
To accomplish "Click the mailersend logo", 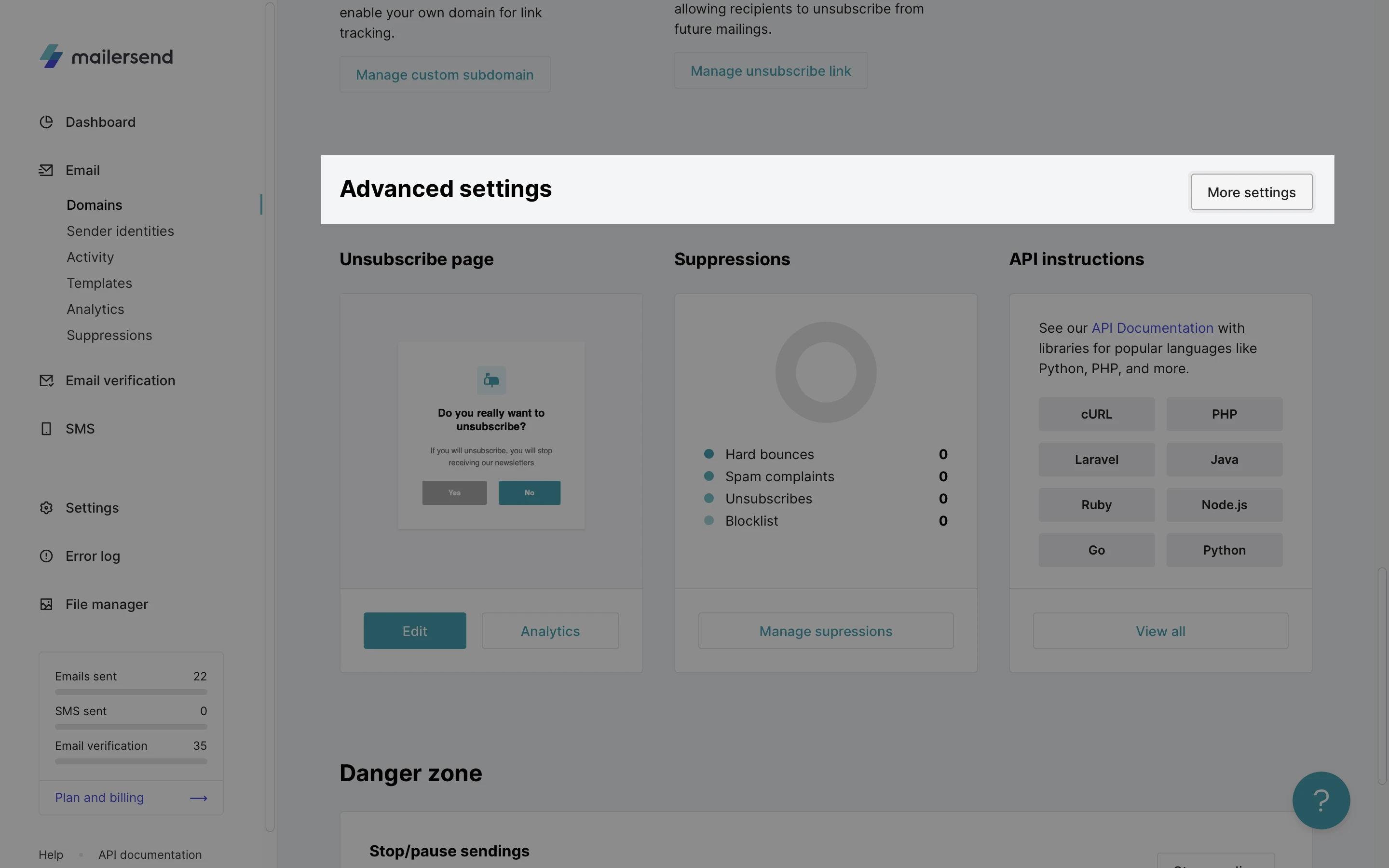I will tap(106, 56).
